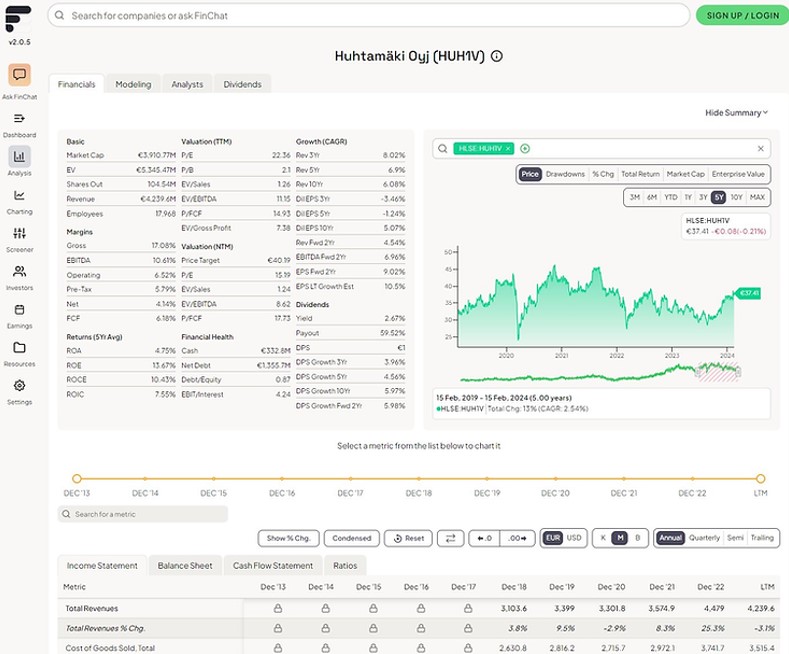This screenshot has height=654, width=789.
Task: Open Screener sidebar icon
Action: (19, 233)
